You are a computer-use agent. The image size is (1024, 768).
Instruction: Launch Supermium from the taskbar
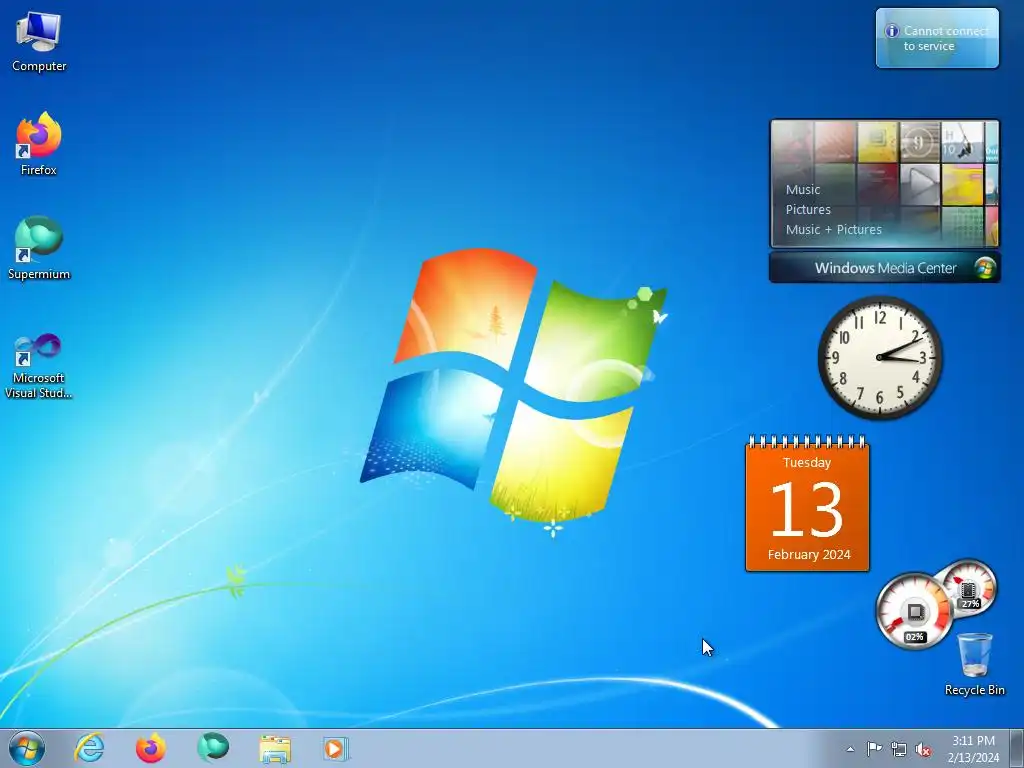pyautogui.click(x=213, y=748)
